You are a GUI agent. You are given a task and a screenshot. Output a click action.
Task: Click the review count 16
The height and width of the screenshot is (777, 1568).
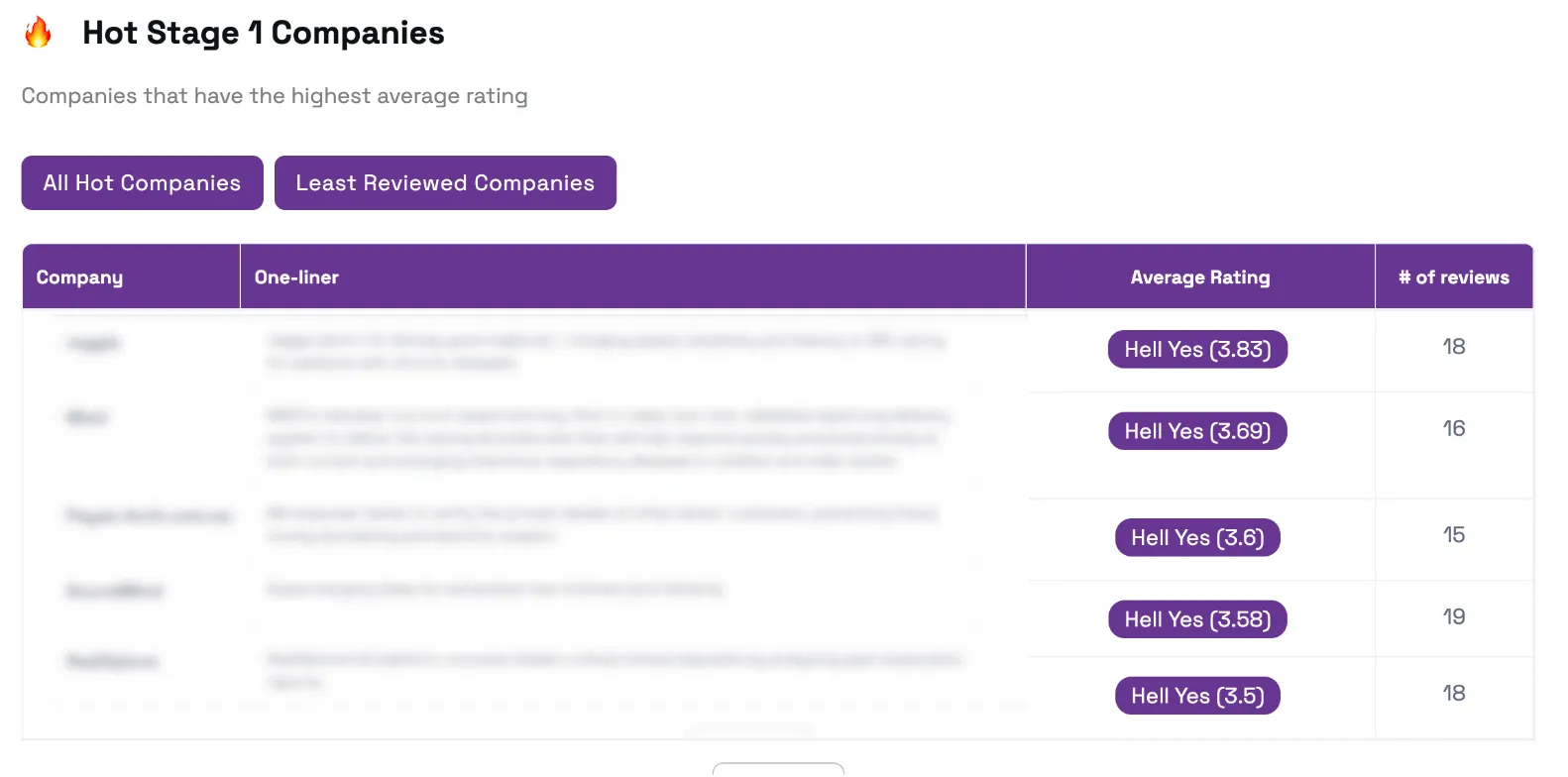click(1454, 428)
